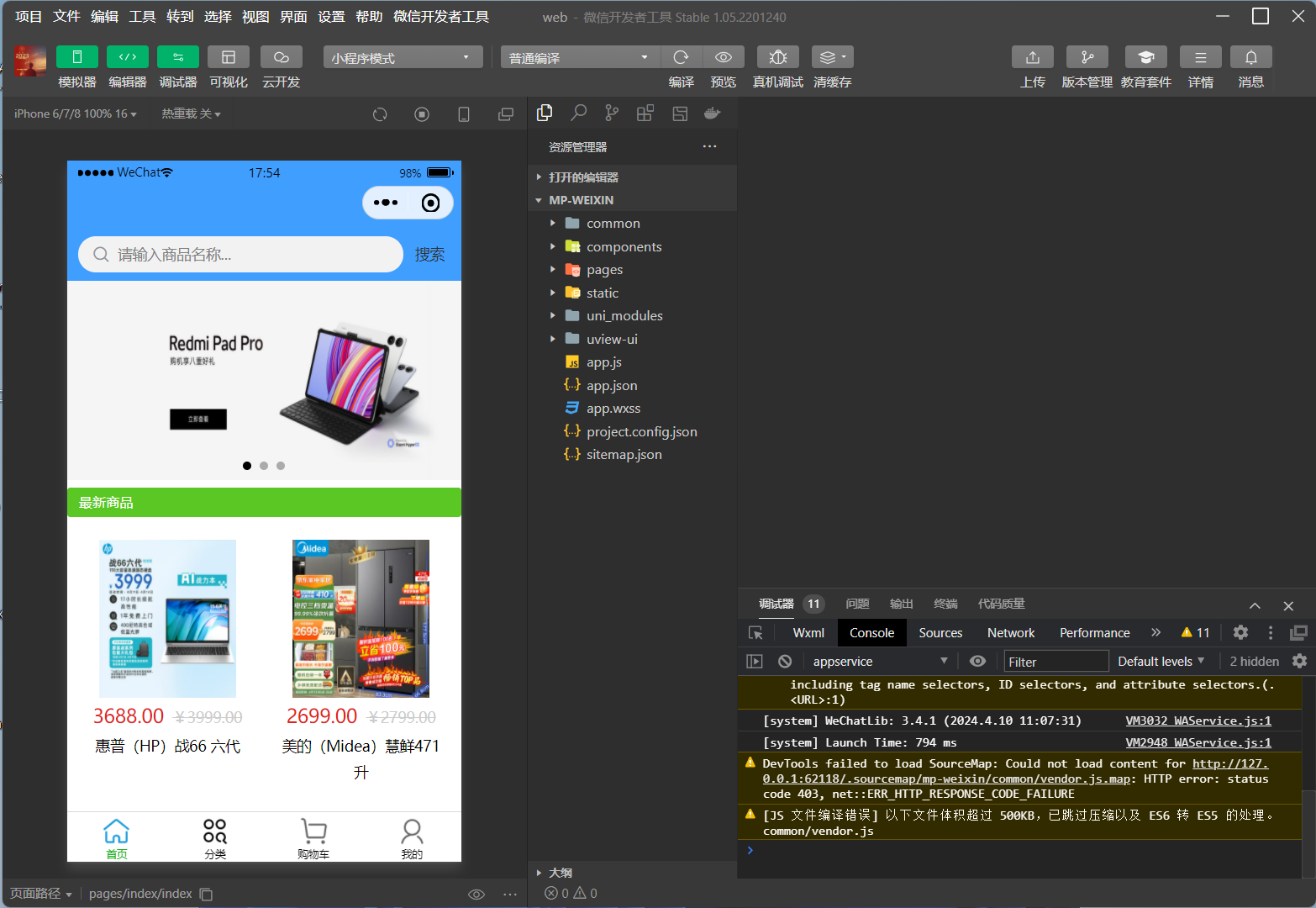1316x908 pixels.
Task: Click the simulator refresh icon
Action: pos(380,114)
